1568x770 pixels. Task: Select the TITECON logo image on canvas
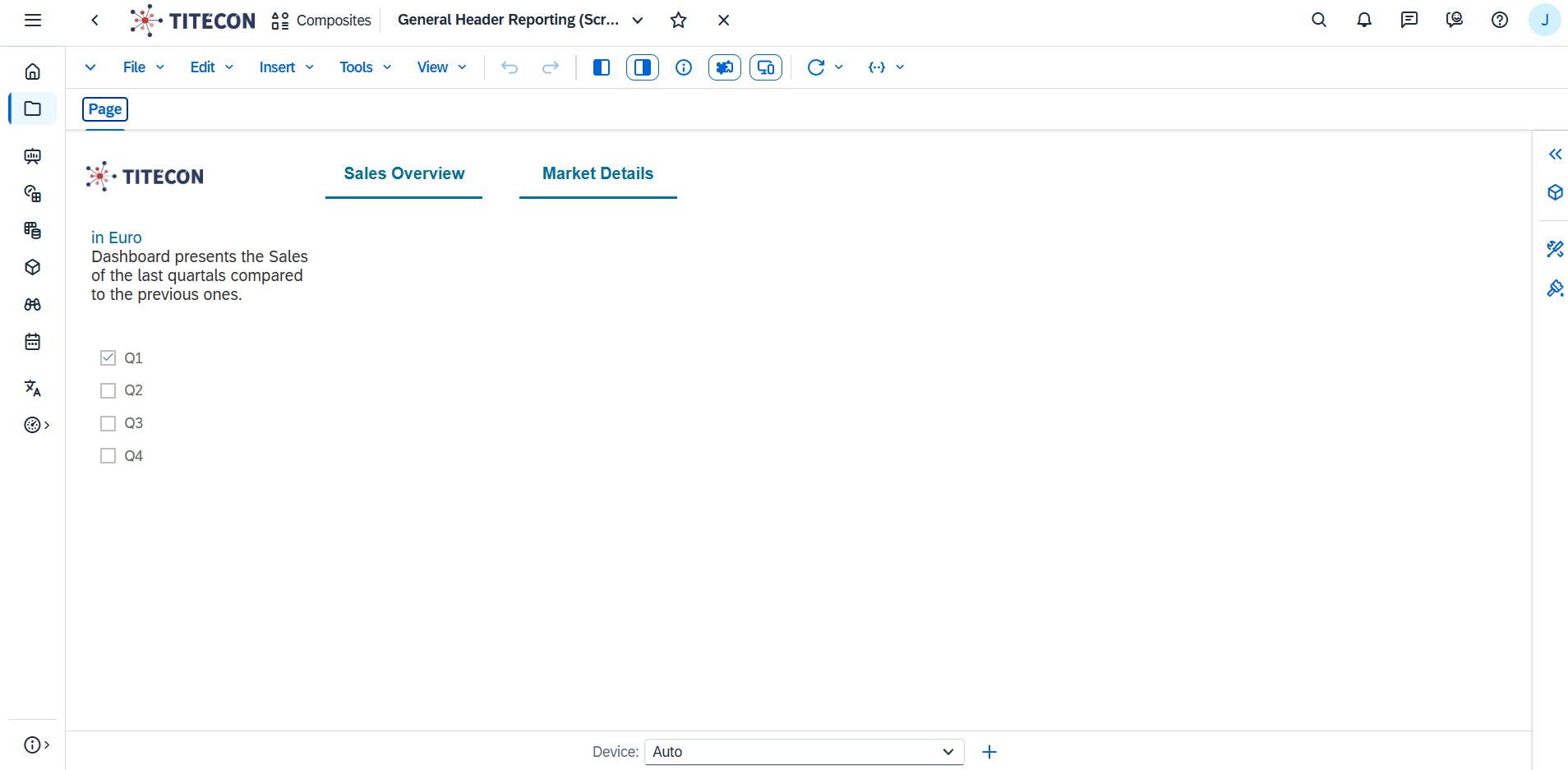145,176
